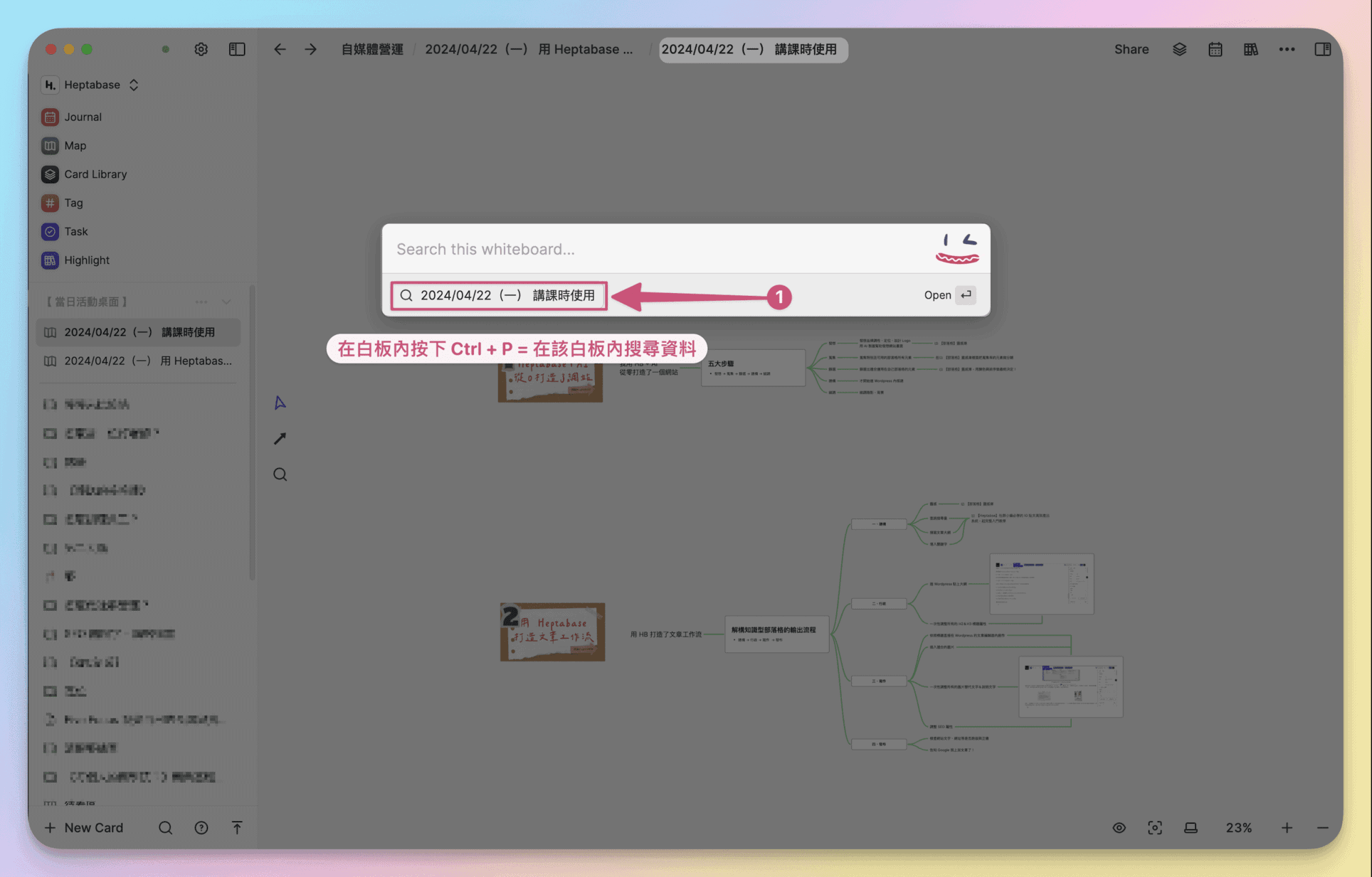The image size is (1372, 877).
Task: Select the 講課時使用 breadcrumb tab in the top bar
Action: click(x=753, y=49)
